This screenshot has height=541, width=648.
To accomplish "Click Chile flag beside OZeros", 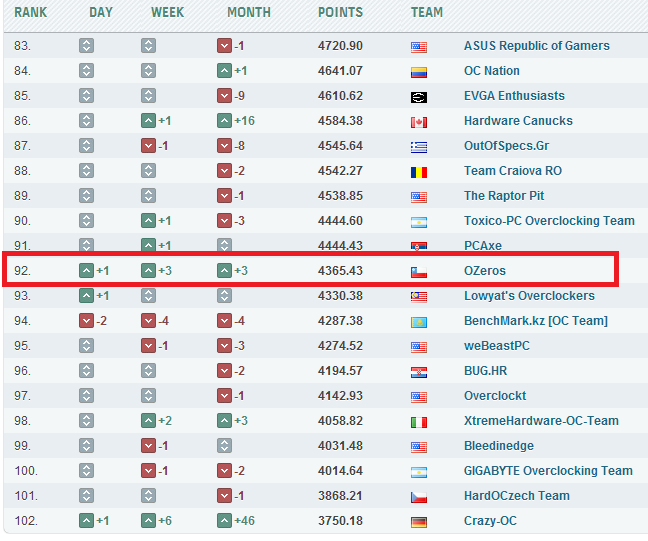I will (x=419, y=272).
